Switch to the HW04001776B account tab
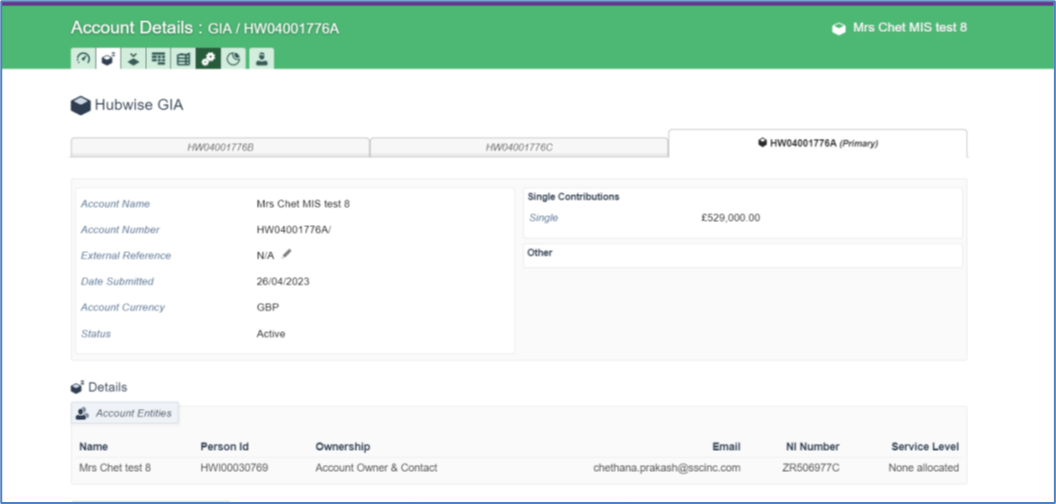Image resolution: width=1056 pixels, height=504 pixels. pyautogui.click(x=220, y=147)
